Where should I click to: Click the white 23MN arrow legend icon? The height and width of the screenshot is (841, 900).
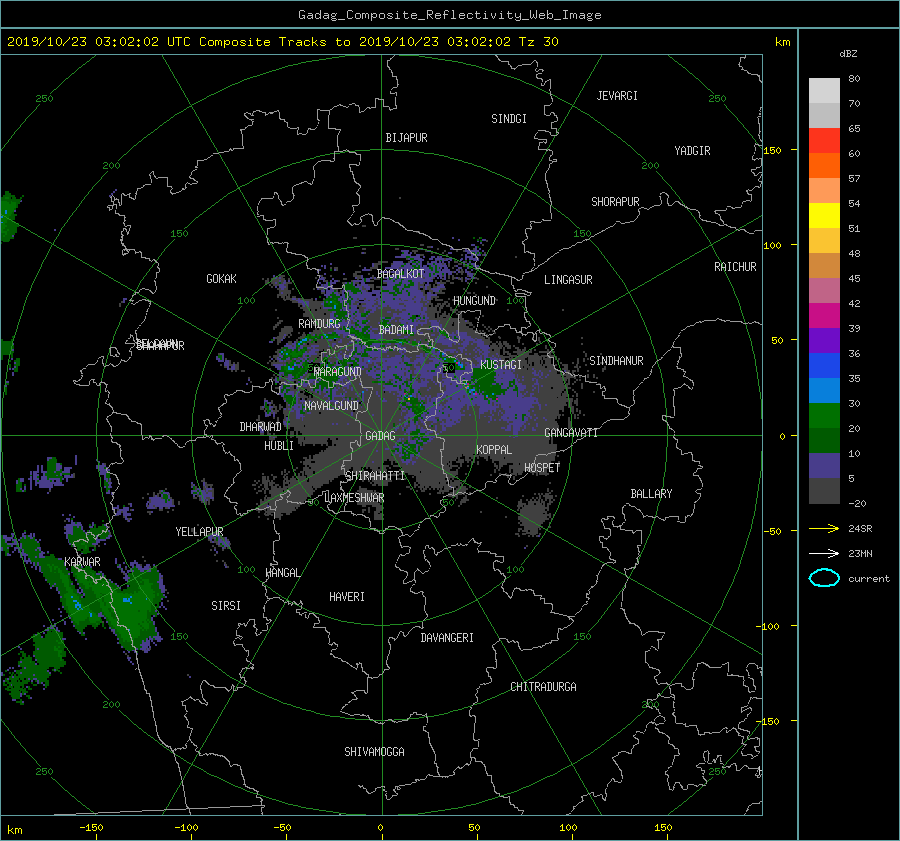824,553
